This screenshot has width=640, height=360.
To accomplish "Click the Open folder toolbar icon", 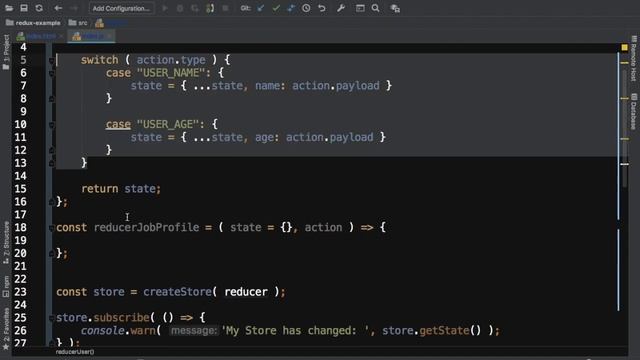I will (9, 8).
